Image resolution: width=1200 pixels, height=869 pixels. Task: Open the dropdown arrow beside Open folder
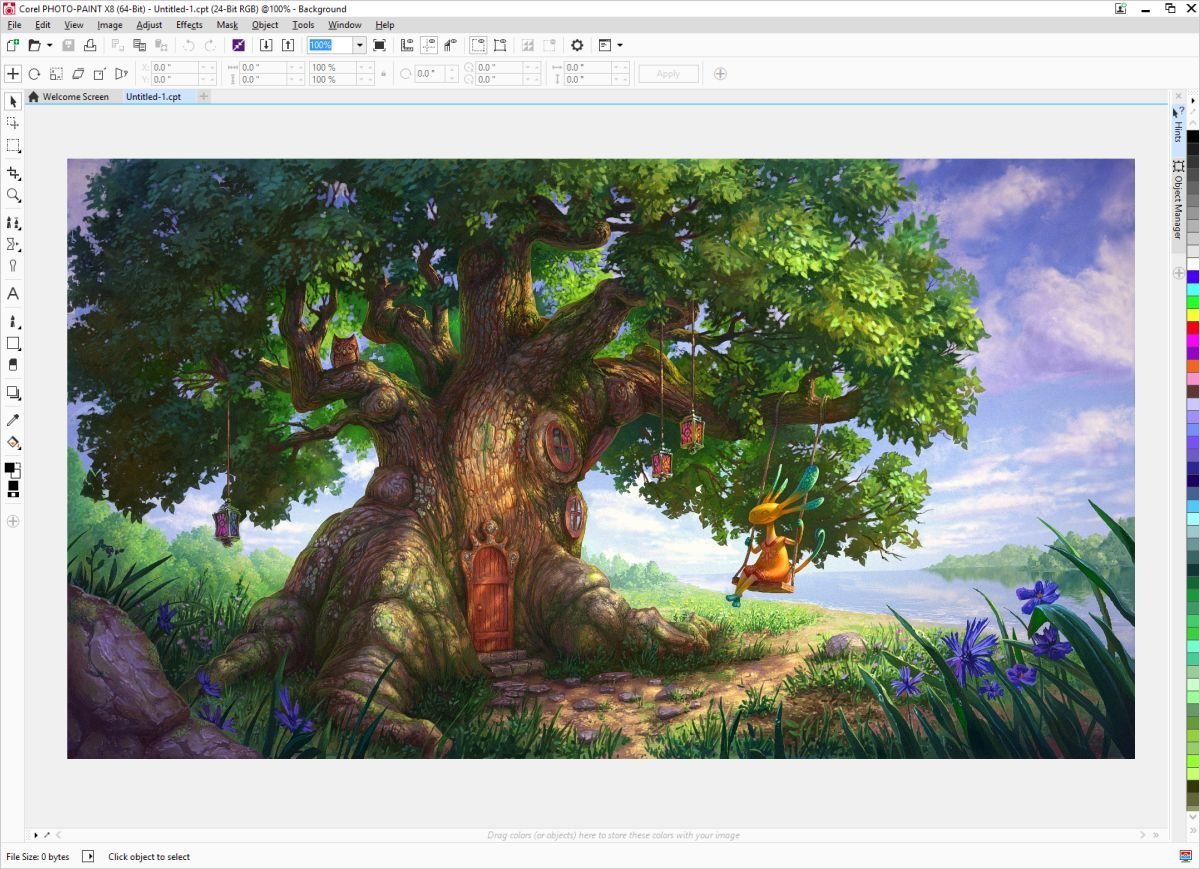click(x=50, y=45)
